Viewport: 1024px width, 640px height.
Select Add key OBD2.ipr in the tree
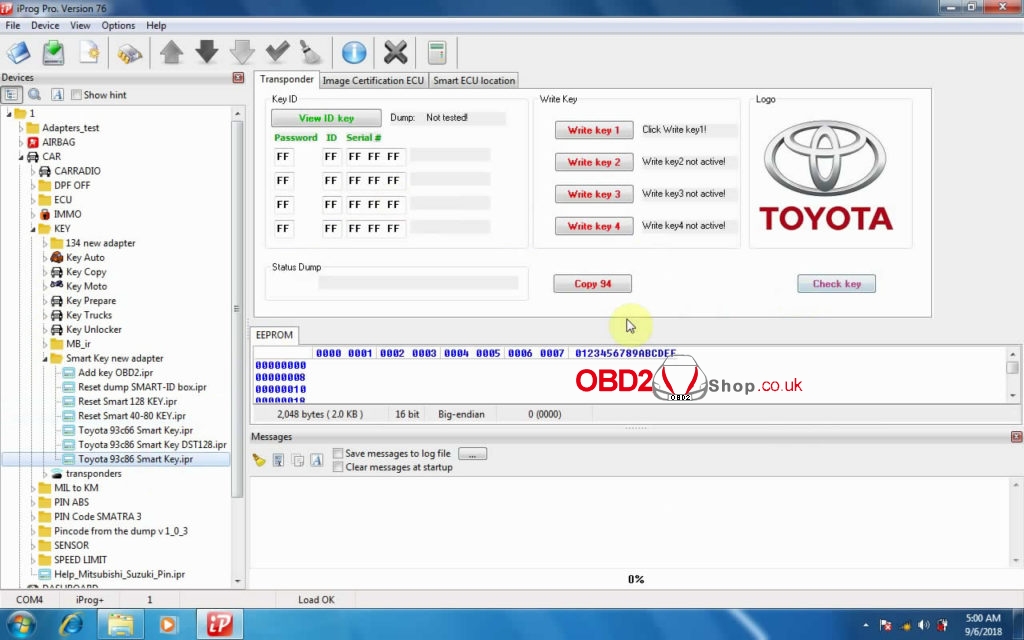point(116,373)
